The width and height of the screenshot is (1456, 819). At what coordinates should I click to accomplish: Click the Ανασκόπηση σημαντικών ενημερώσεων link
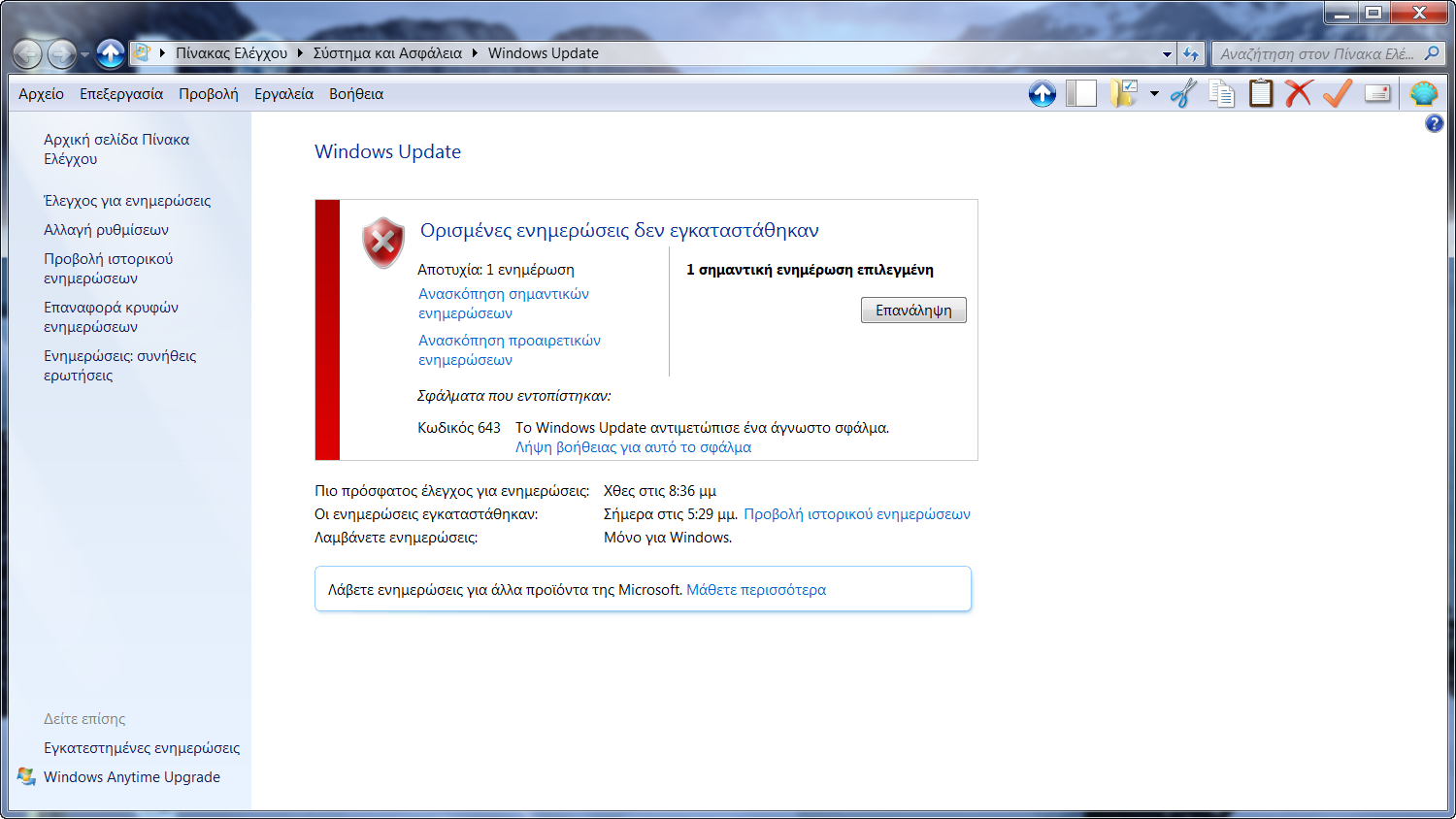coord(504,304)
